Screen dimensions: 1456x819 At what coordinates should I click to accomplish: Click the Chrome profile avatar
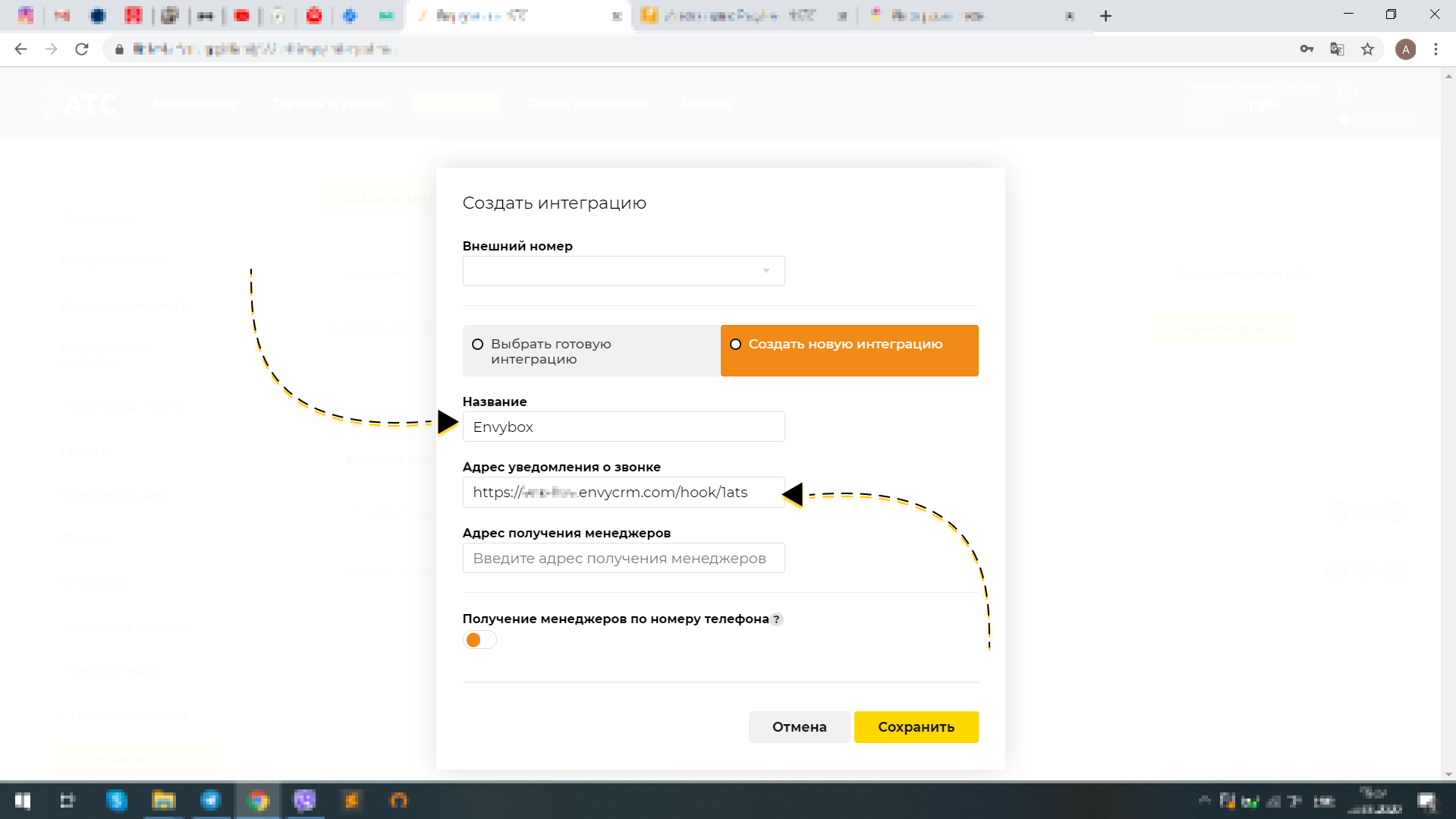pyautogui.click(x=1407, y=49)
